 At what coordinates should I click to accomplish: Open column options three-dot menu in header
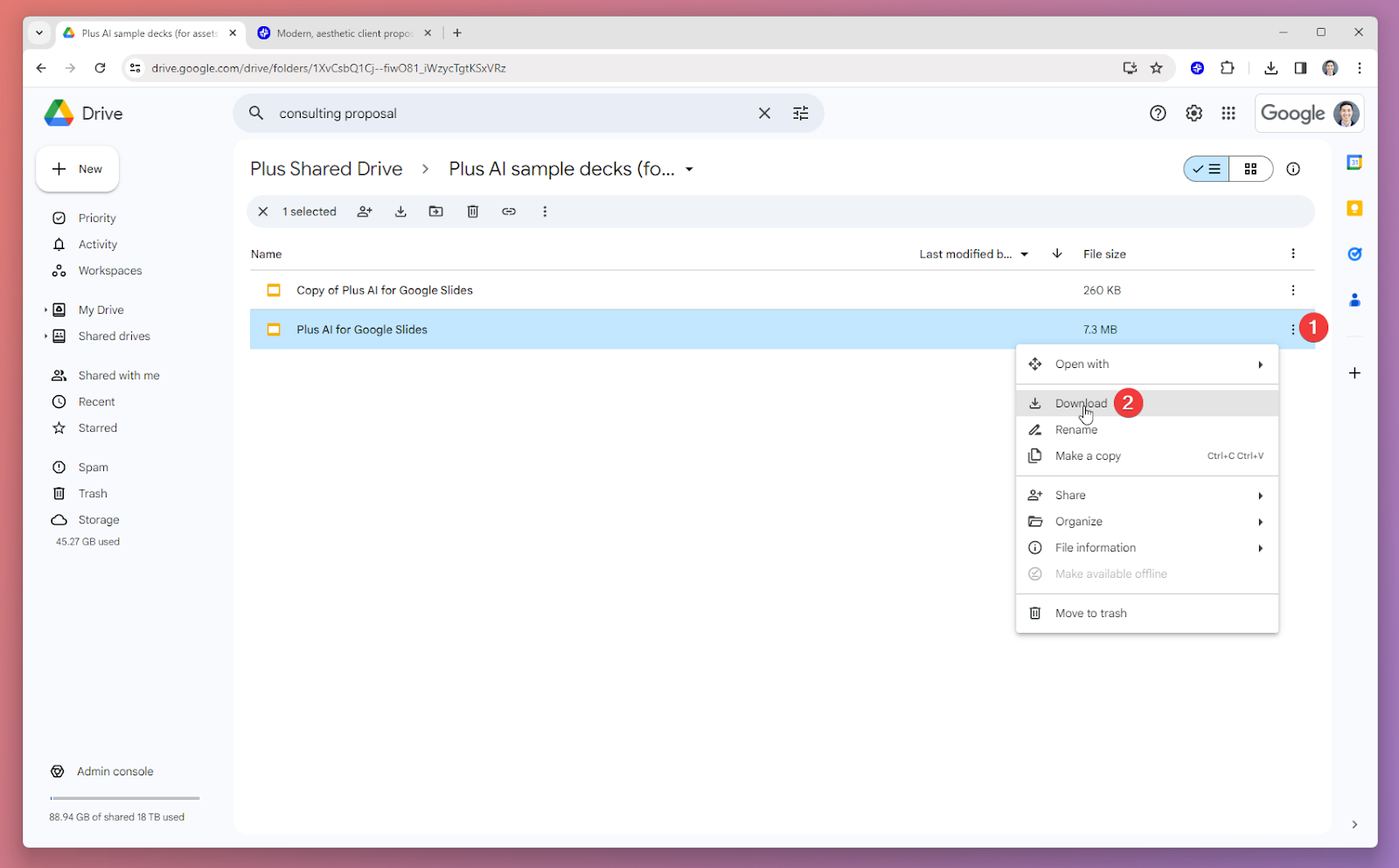point(1293,253)
